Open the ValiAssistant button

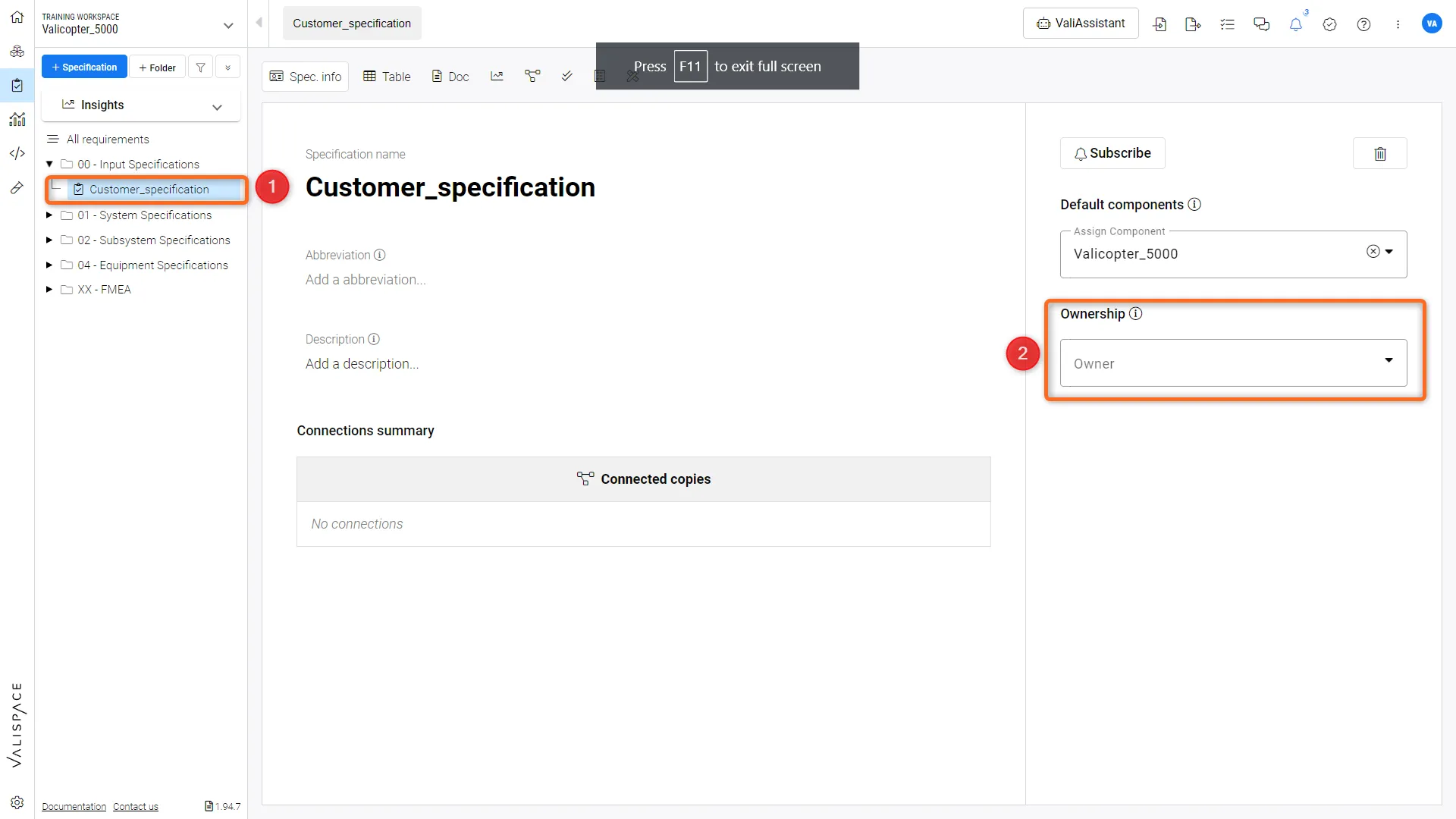[1080, 24]
